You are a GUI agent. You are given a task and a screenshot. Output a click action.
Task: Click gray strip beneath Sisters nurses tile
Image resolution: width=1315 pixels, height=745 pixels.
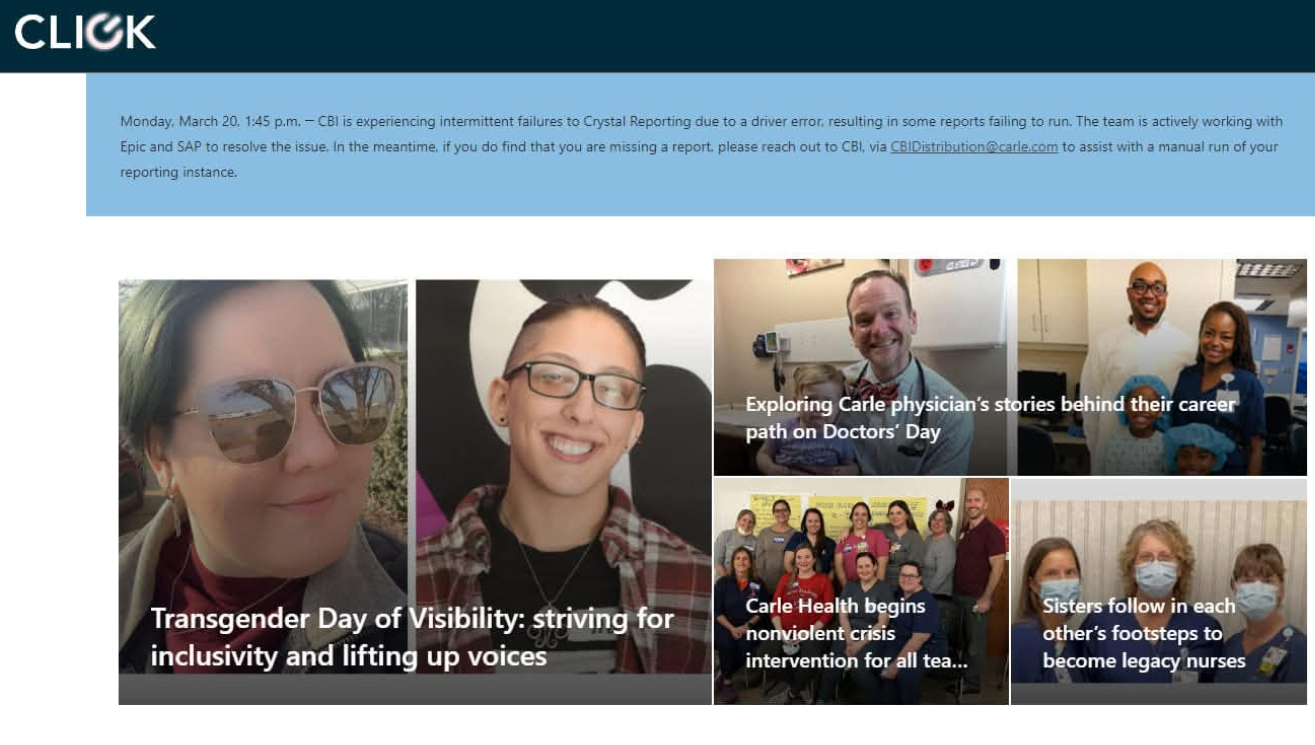coord(1159,694)
